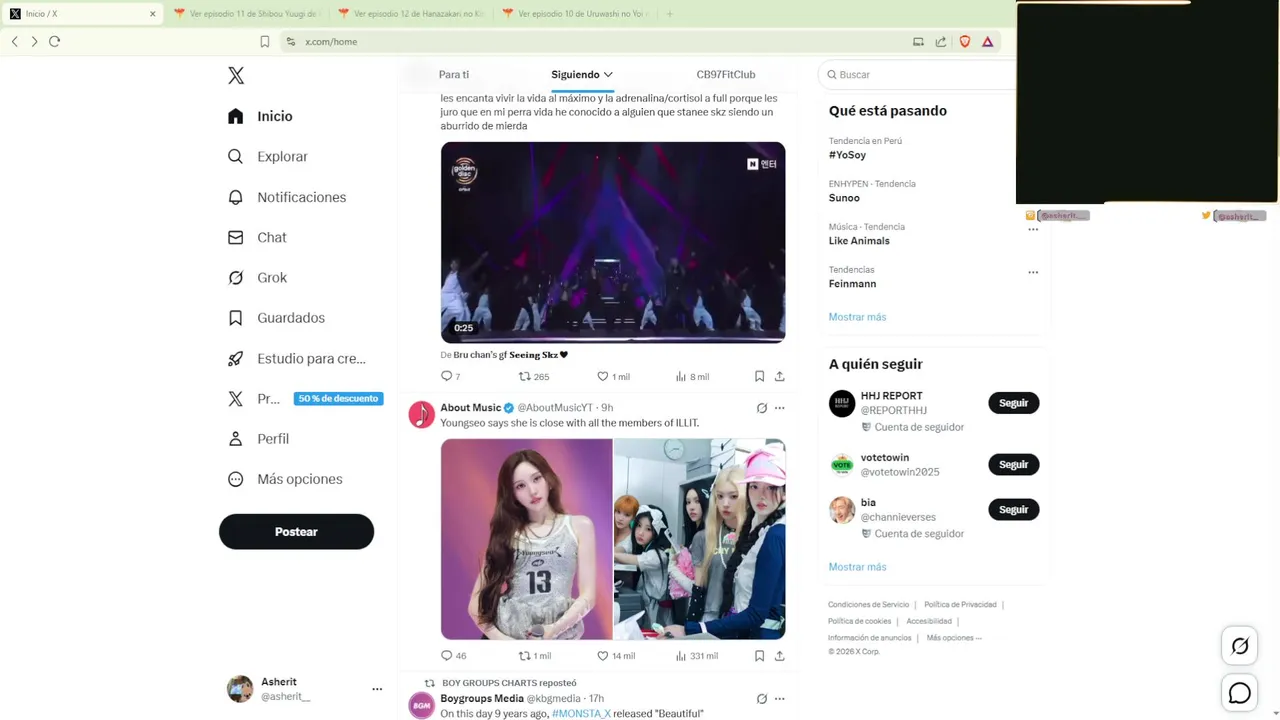This screenshot has height=720, width=1280.
Task: Open more options for Like Animals trend
Action: pos(1033,229)
